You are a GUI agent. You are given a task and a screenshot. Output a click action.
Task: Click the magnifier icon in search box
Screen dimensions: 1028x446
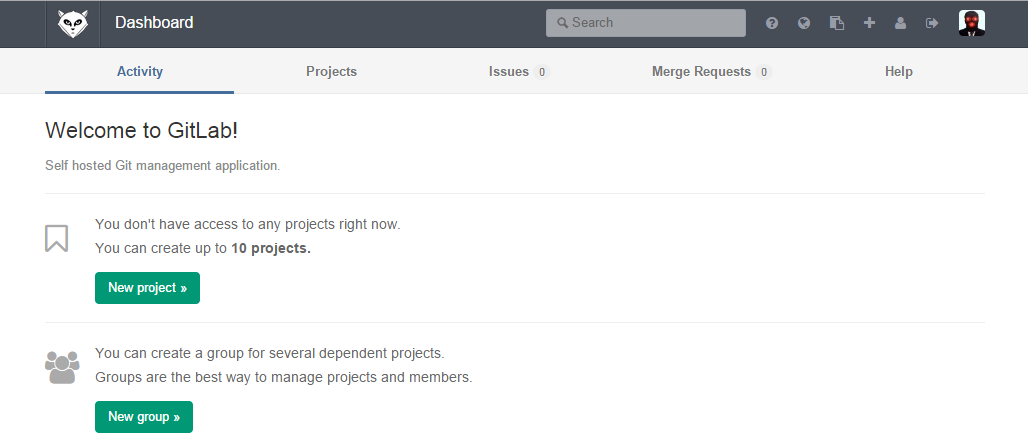[563, 23]
